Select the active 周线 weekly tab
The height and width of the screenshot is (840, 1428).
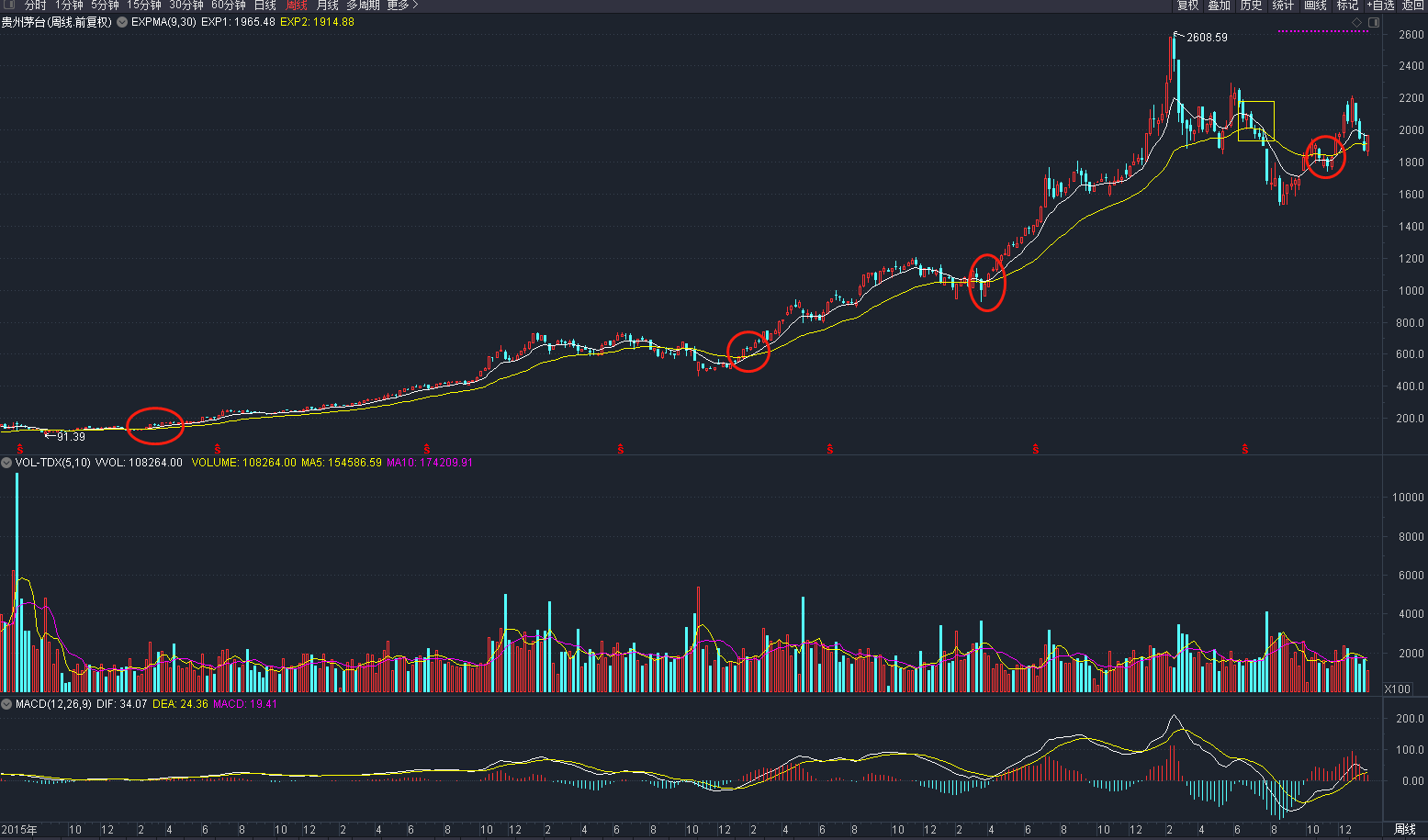296,6
